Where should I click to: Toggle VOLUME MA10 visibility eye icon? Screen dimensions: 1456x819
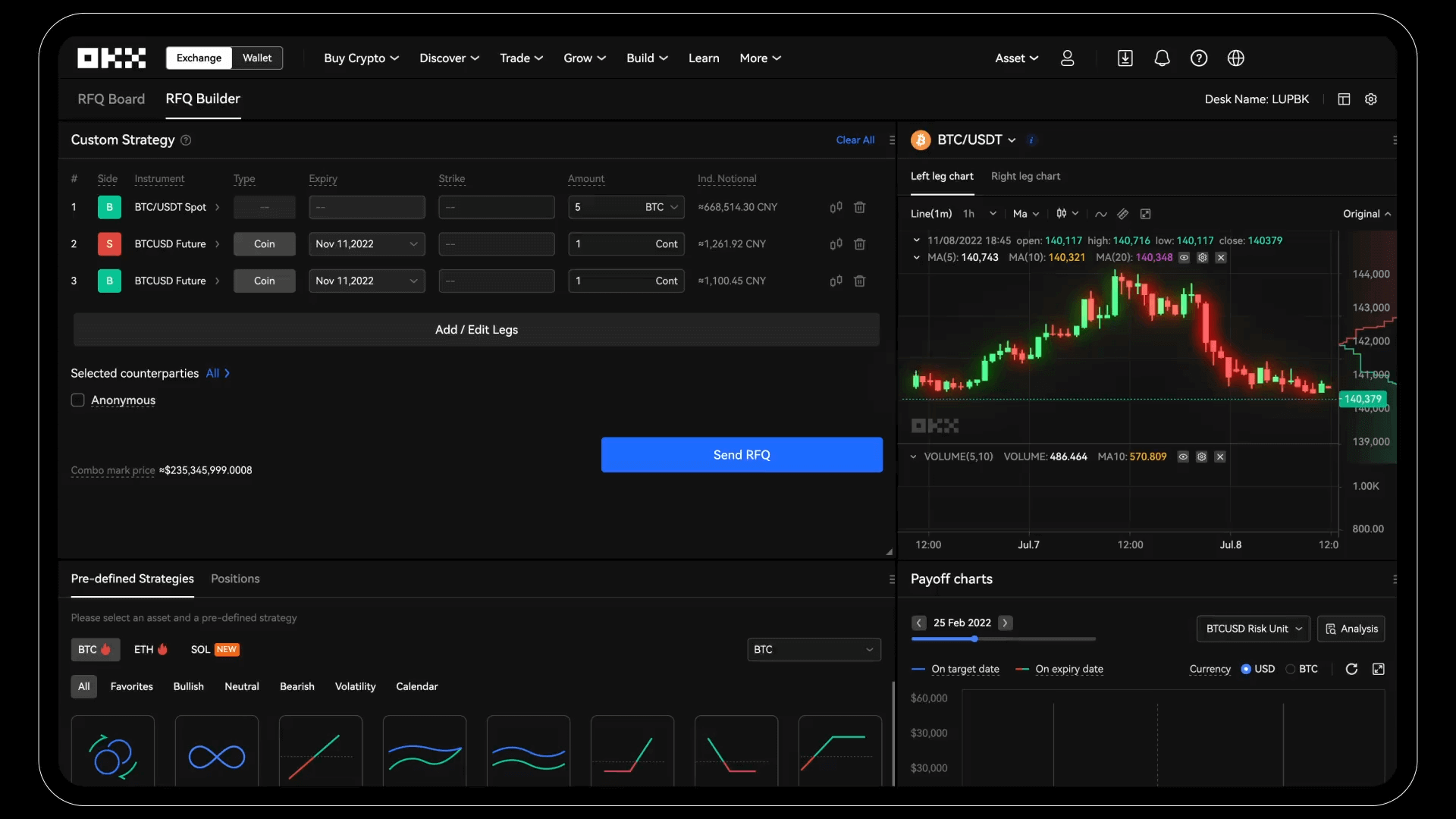[x=1183, y=458]
